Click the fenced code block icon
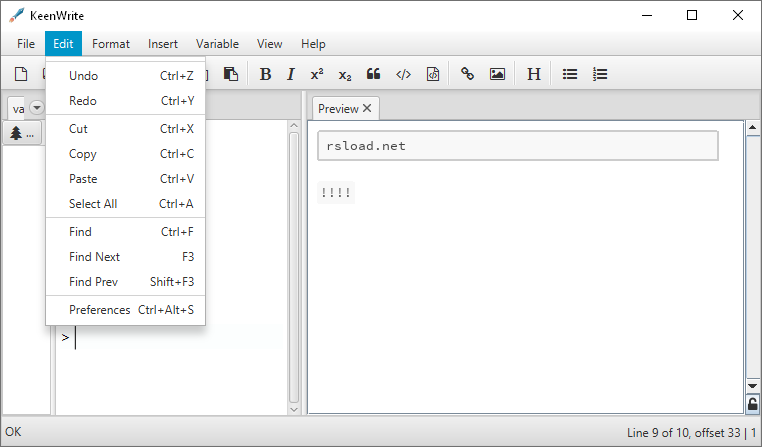Viewport: 762px width, 447px height. 433,74
